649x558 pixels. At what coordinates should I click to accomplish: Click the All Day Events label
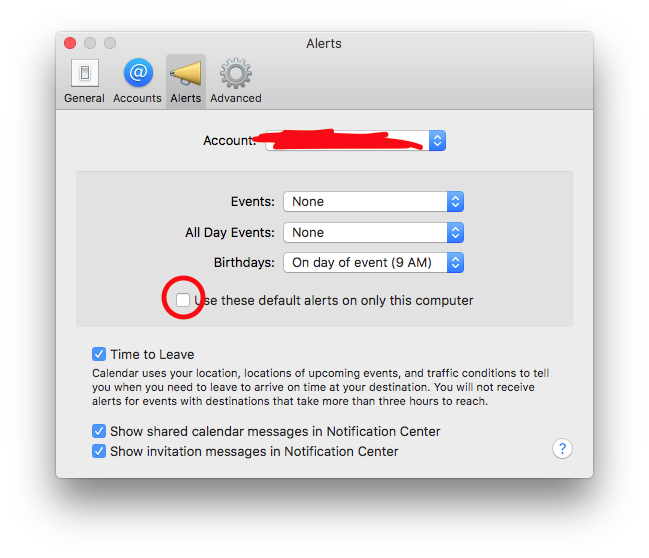point(230,232)
